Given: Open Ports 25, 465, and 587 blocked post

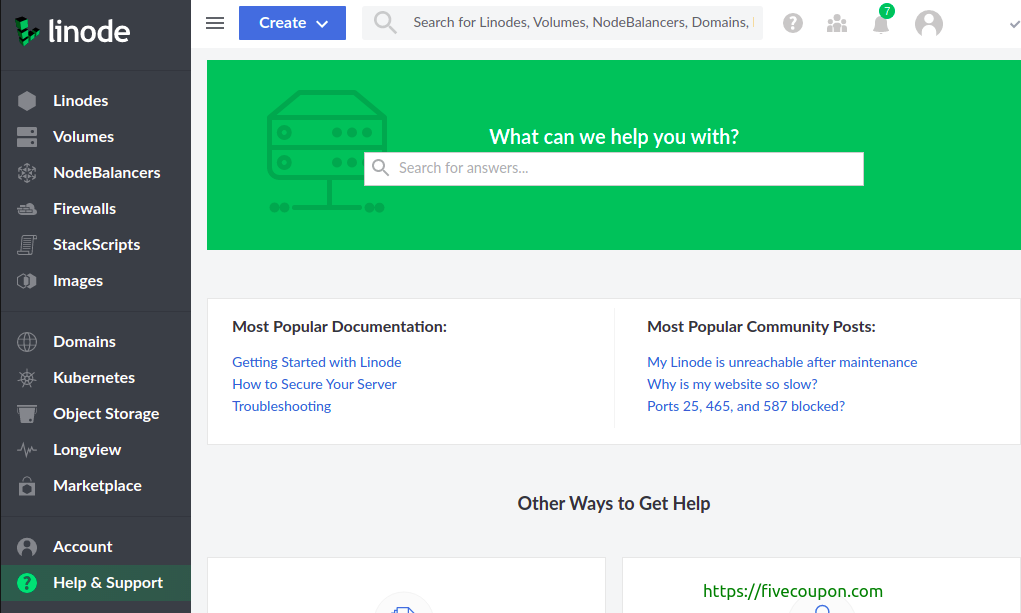Looking at the screenshot, I should (746, 406).
